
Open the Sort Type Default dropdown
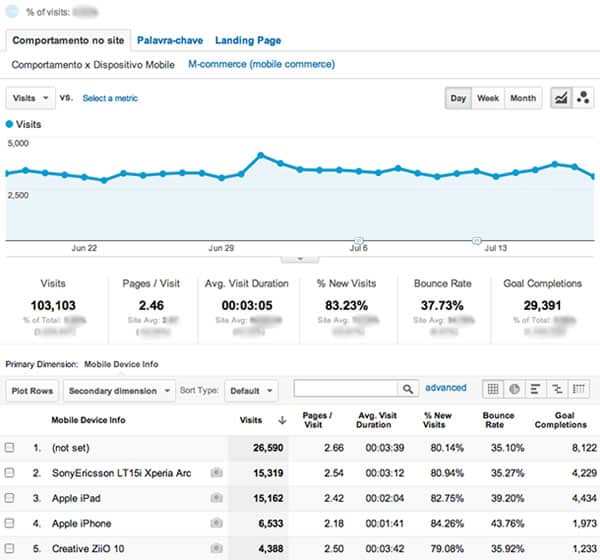click(251, 390)
